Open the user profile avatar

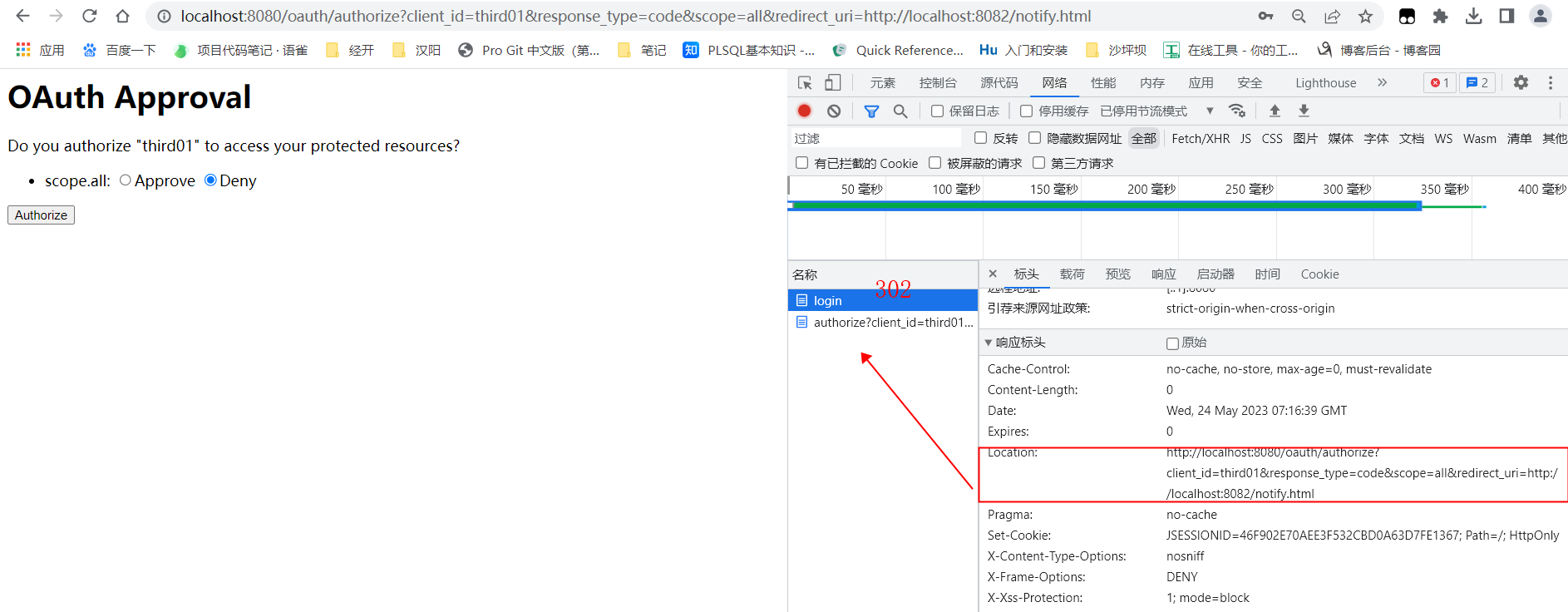click(1541, 16)
